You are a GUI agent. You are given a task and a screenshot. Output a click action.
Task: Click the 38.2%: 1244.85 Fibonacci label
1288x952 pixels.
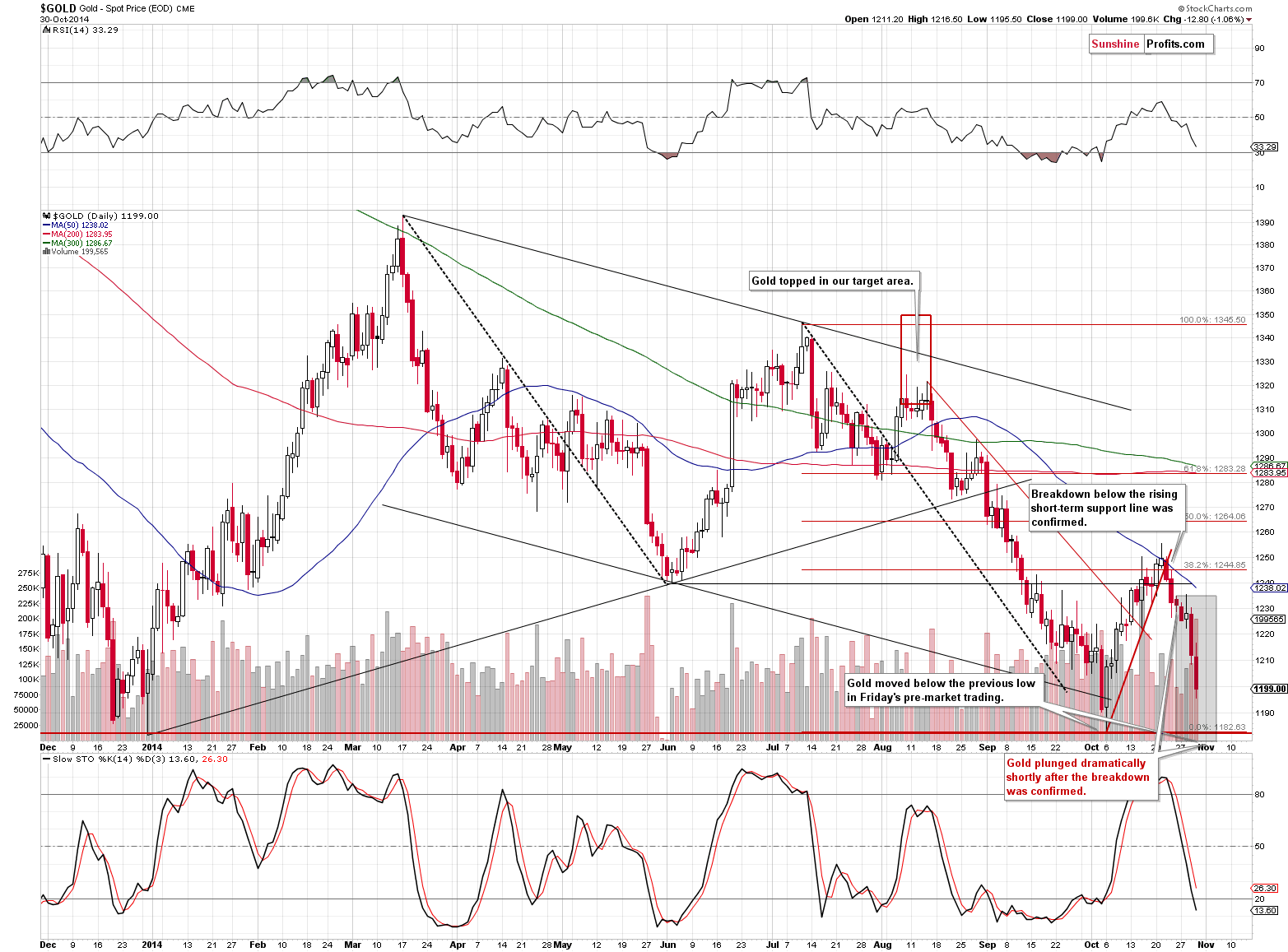pyautogui.click(x=1215, y=564)
